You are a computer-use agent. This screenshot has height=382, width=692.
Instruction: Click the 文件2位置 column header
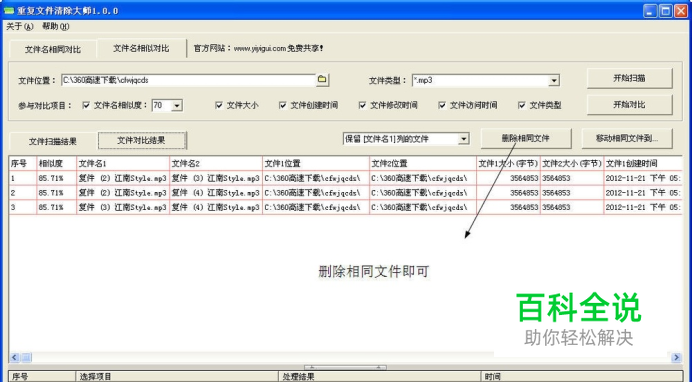pos(423,164)
